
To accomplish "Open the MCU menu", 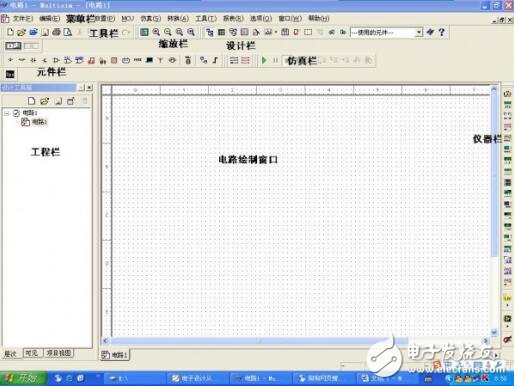I will coord(127,19).
